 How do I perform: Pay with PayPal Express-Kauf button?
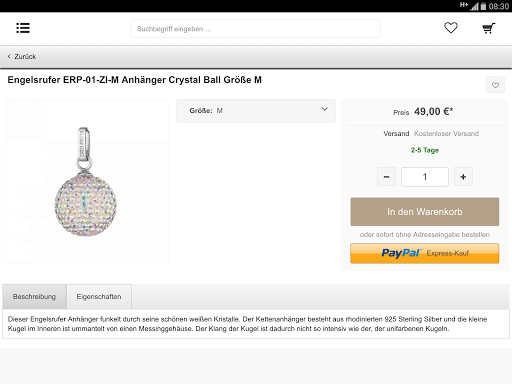425,253
